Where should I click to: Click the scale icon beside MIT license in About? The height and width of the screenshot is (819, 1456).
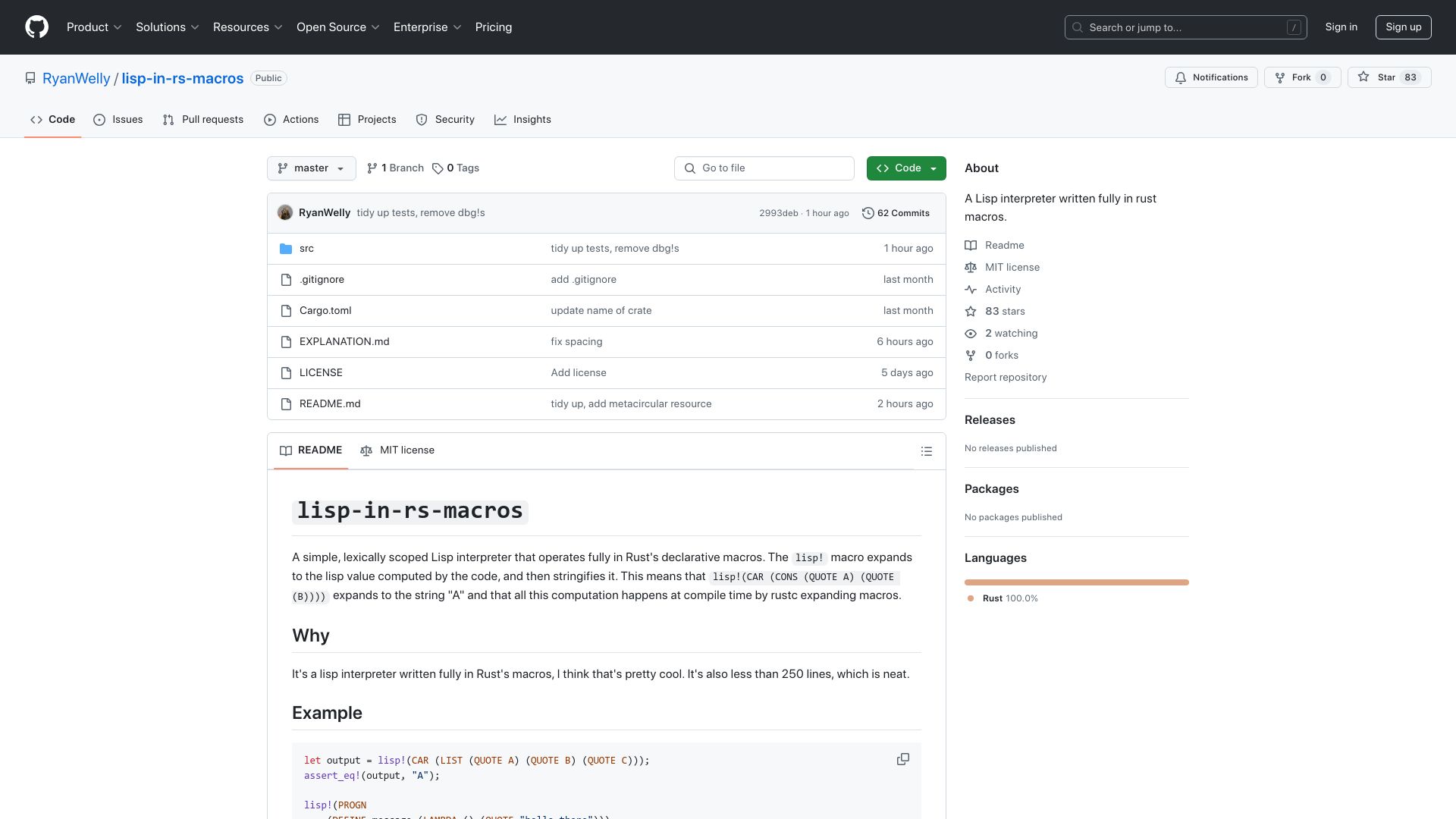[x=971, y=268]
